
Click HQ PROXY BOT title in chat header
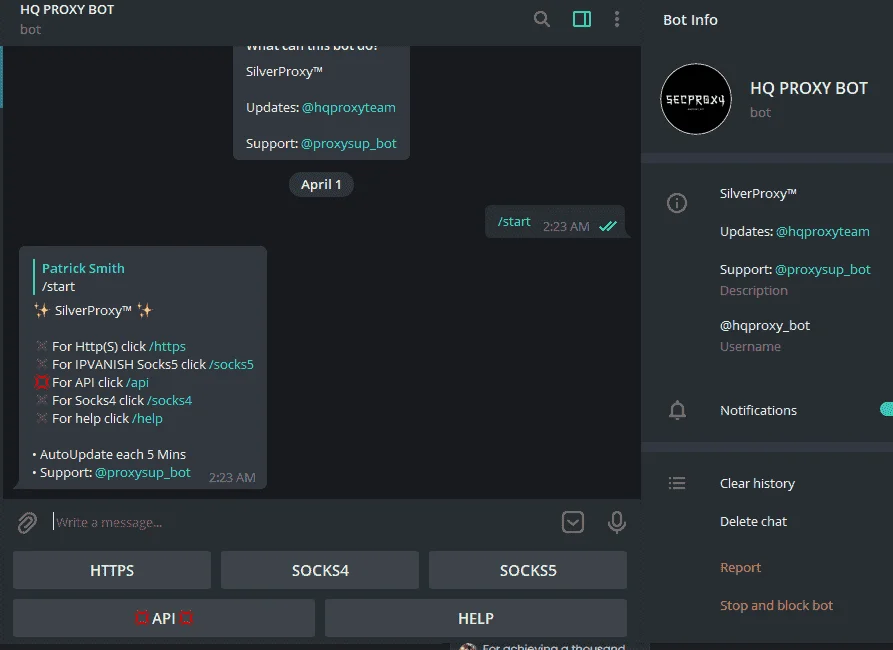(x=67, y=10)
